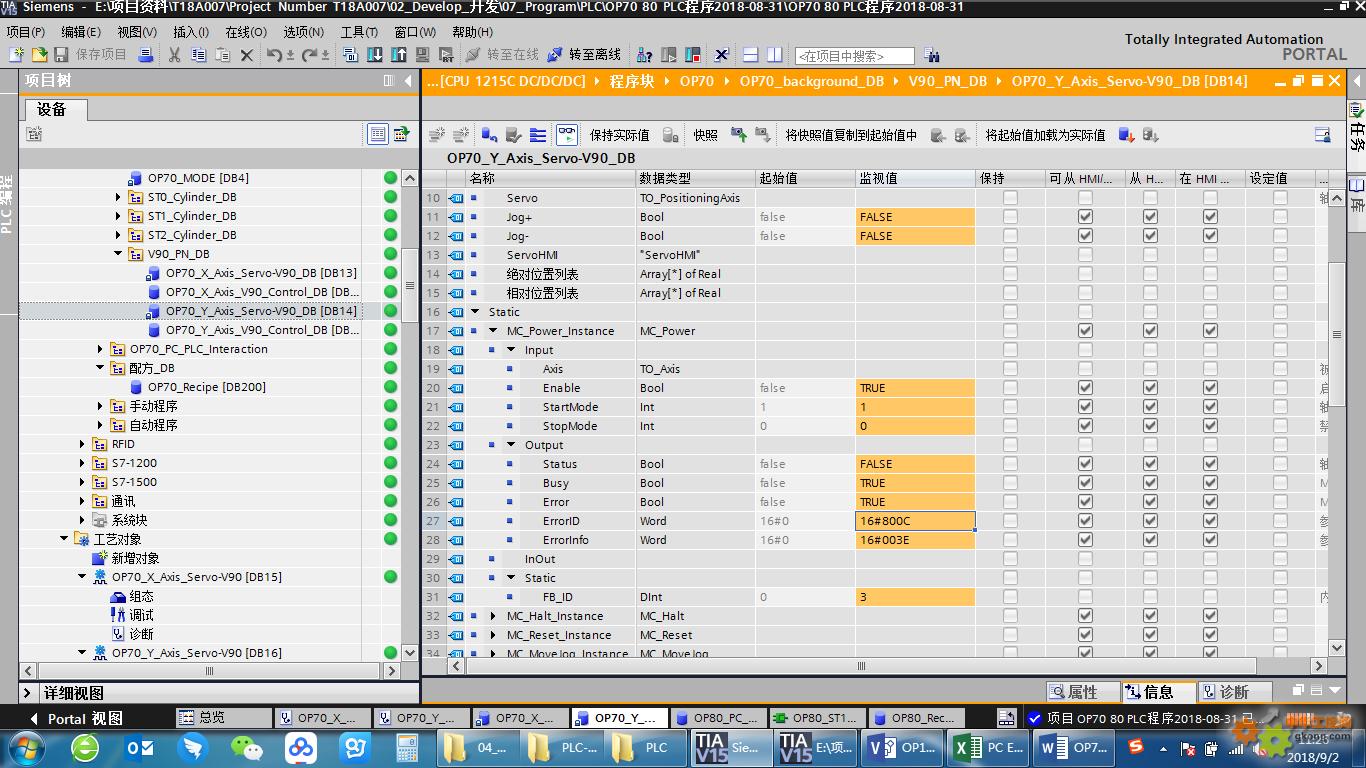Click the Cross-references icon in toolbar
The height and width of the screenshot is (768, 1366).
click(x=721, y=55)
